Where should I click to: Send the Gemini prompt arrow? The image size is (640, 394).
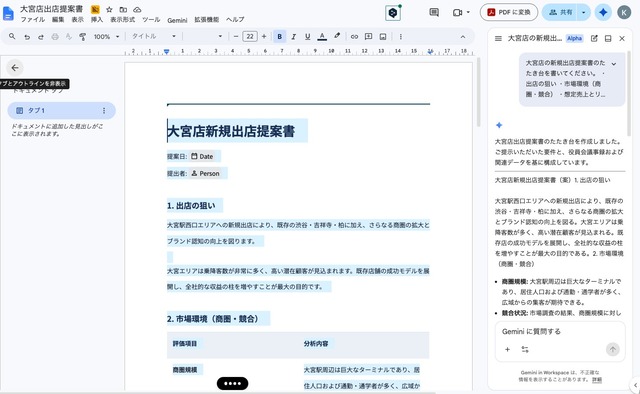pos(612,349)
